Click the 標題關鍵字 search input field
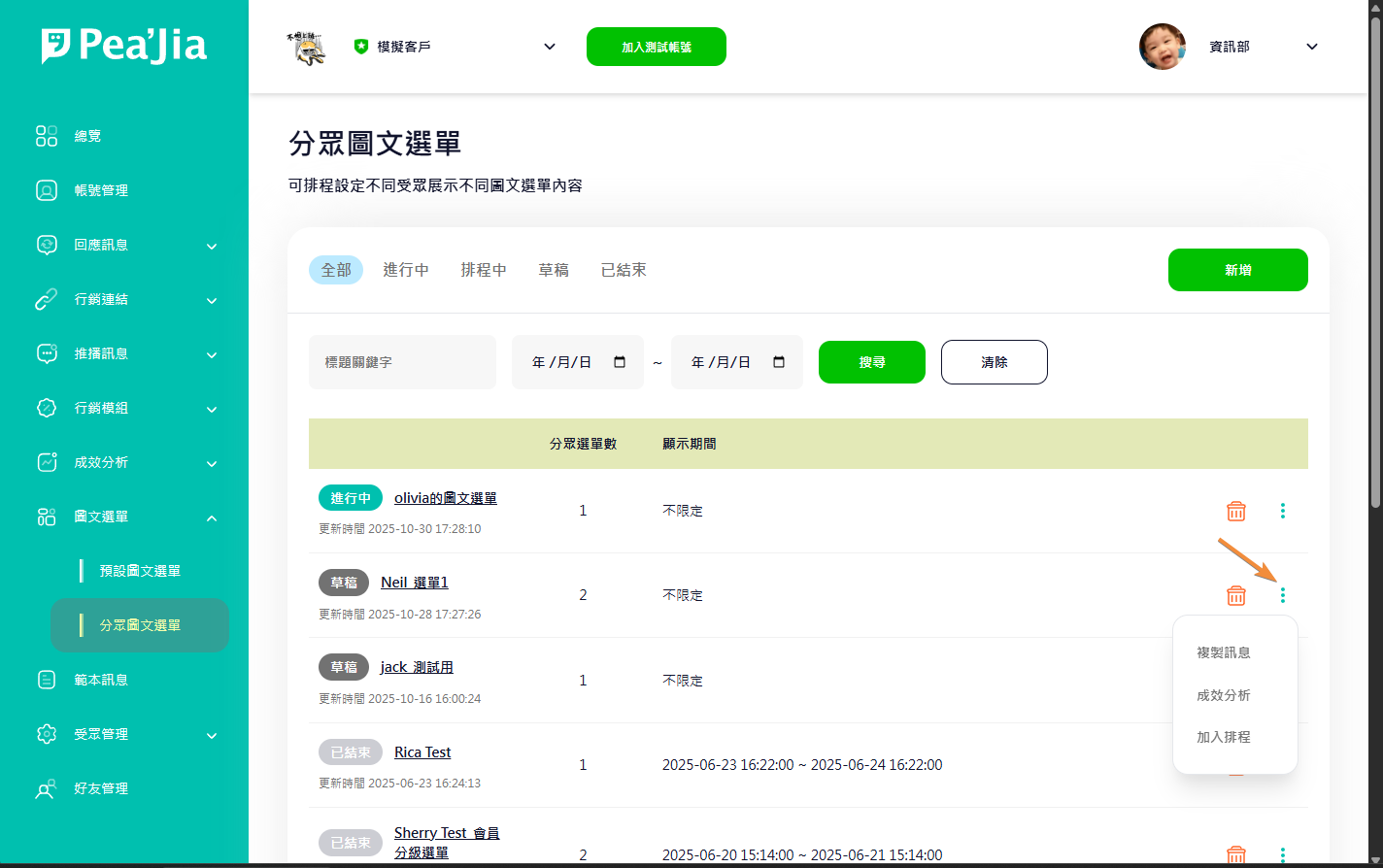Screen dimensions: 1383x868 [402, 362]
